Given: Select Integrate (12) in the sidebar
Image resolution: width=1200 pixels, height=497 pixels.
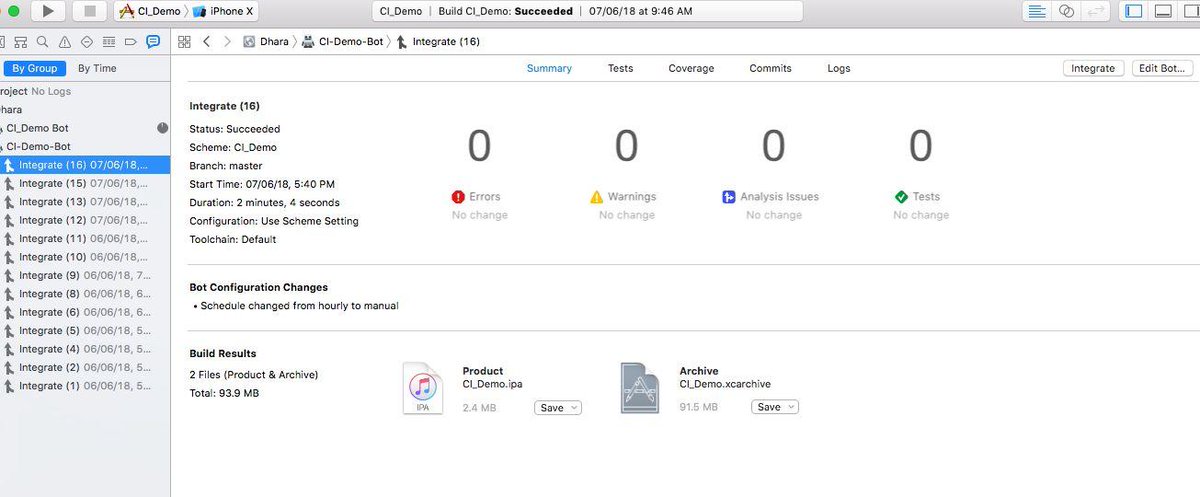Looking at the screenshot, I should pyautogui.click(x=85, y=220).
